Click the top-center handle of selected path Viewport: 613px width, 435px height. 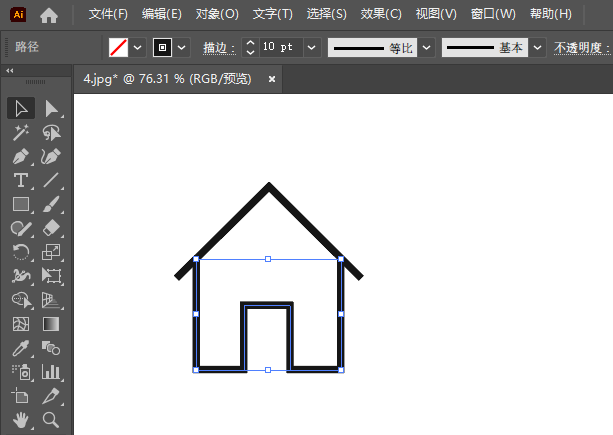(268, 259)
